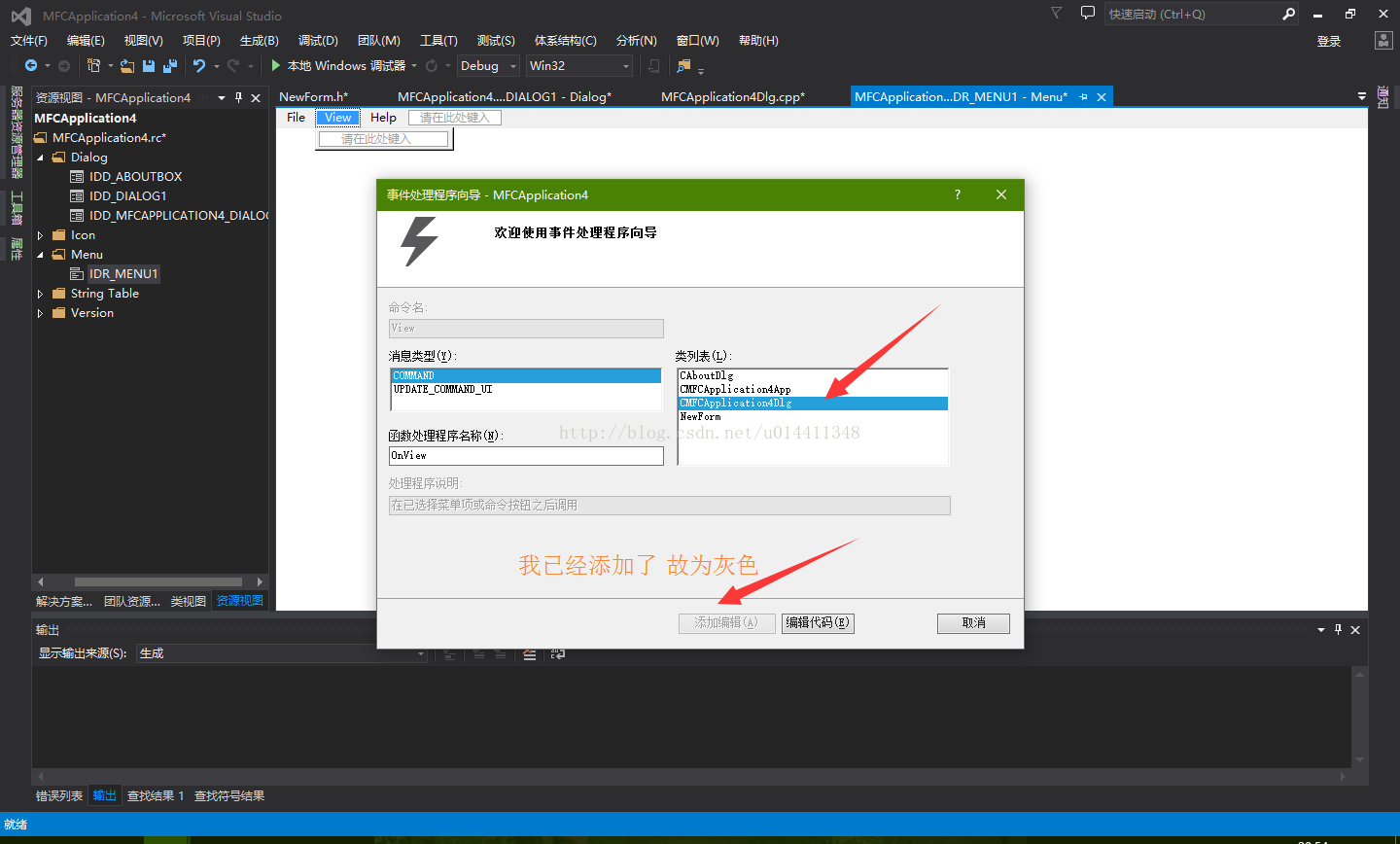1400x844 pixels.
Task: Click the Help item in the menu editor
Action: (x=383, y=118)
